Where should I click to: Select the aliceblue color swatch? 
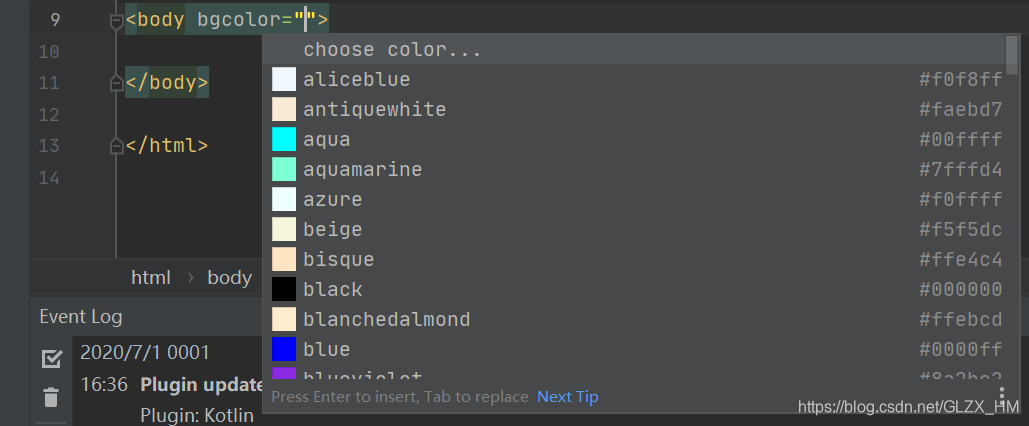[x=284, y=79]
